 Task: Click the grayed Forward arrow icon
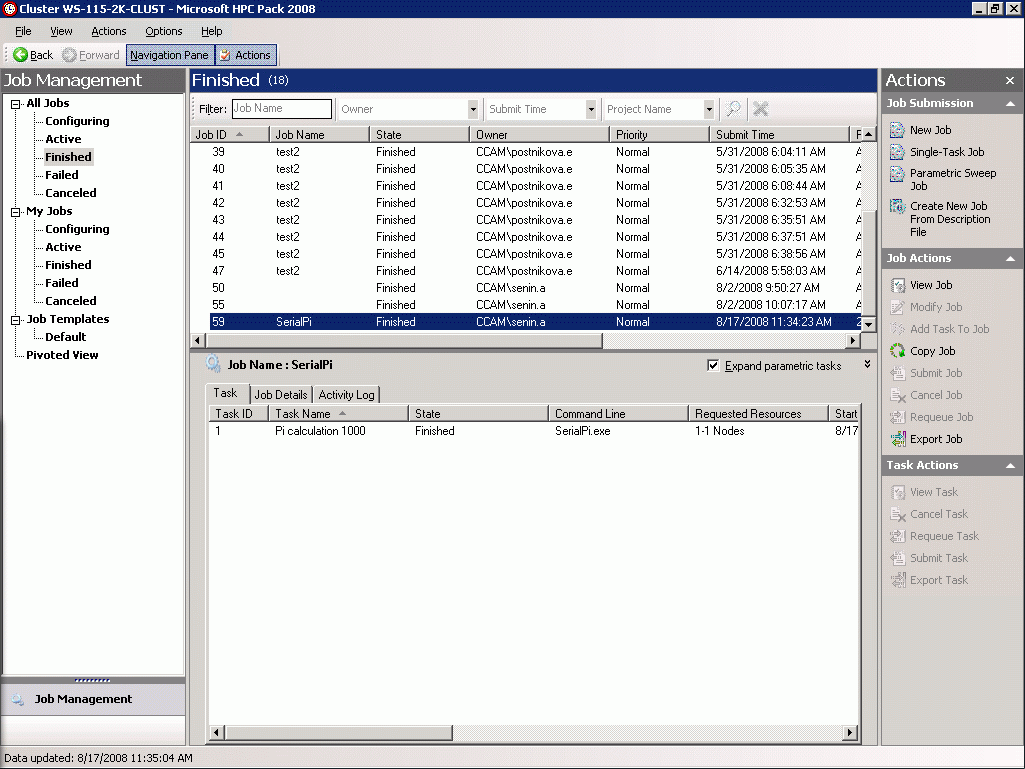pos(69,55)
